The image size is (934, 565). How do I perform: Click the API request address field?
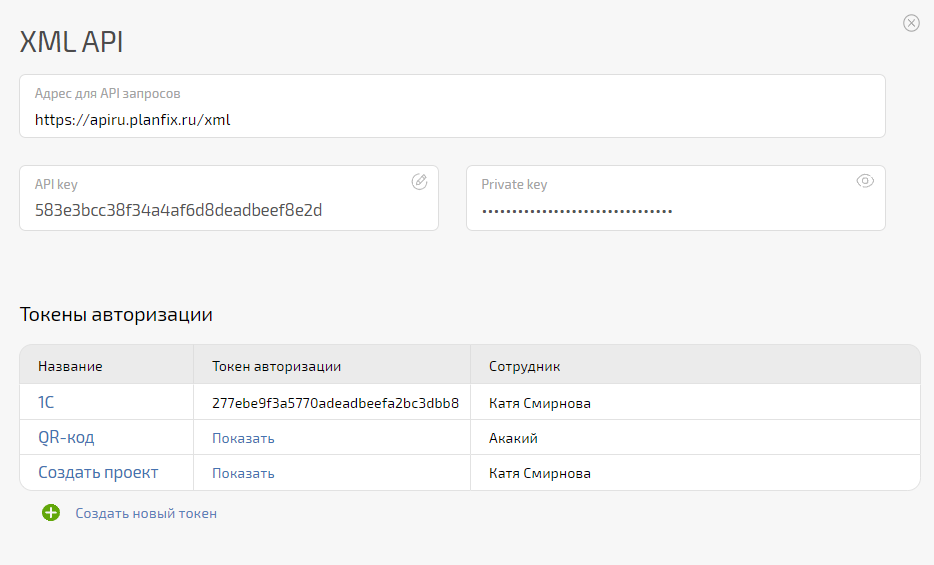click(x=452, y=106)
